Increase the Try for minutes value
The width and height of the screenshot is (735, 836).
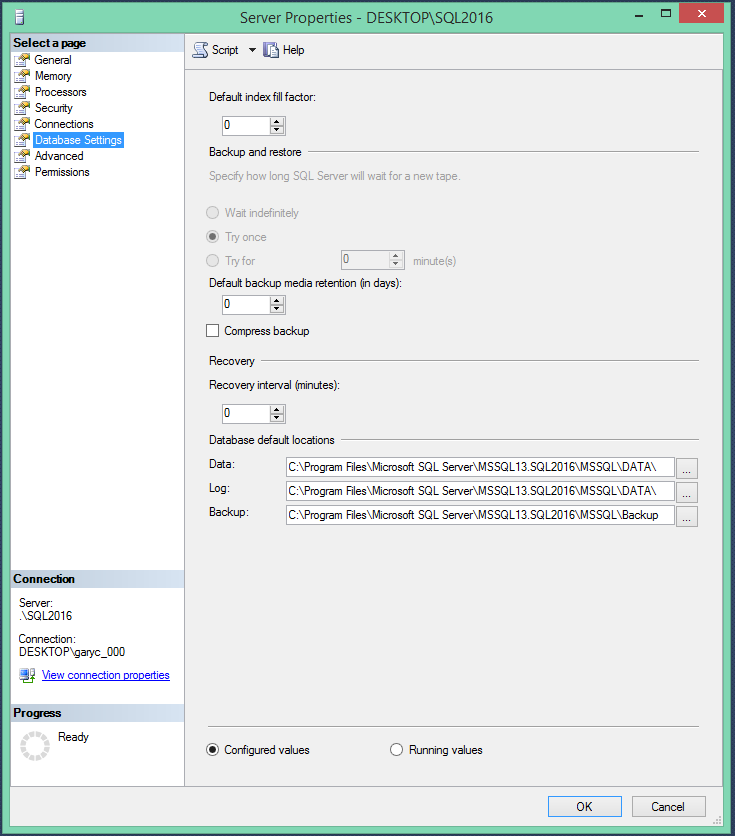(395, 256)
